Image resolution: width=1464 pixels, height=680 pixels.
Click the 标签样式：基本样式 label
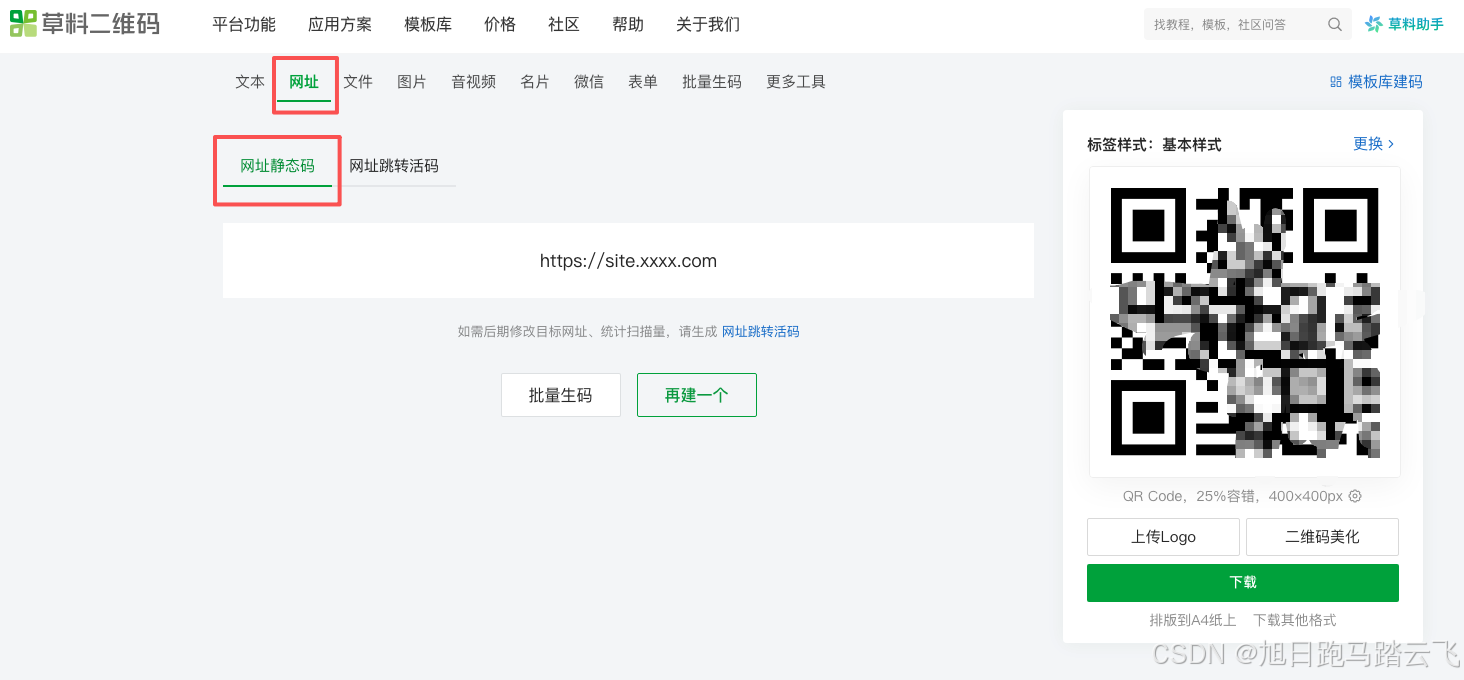1155,145
